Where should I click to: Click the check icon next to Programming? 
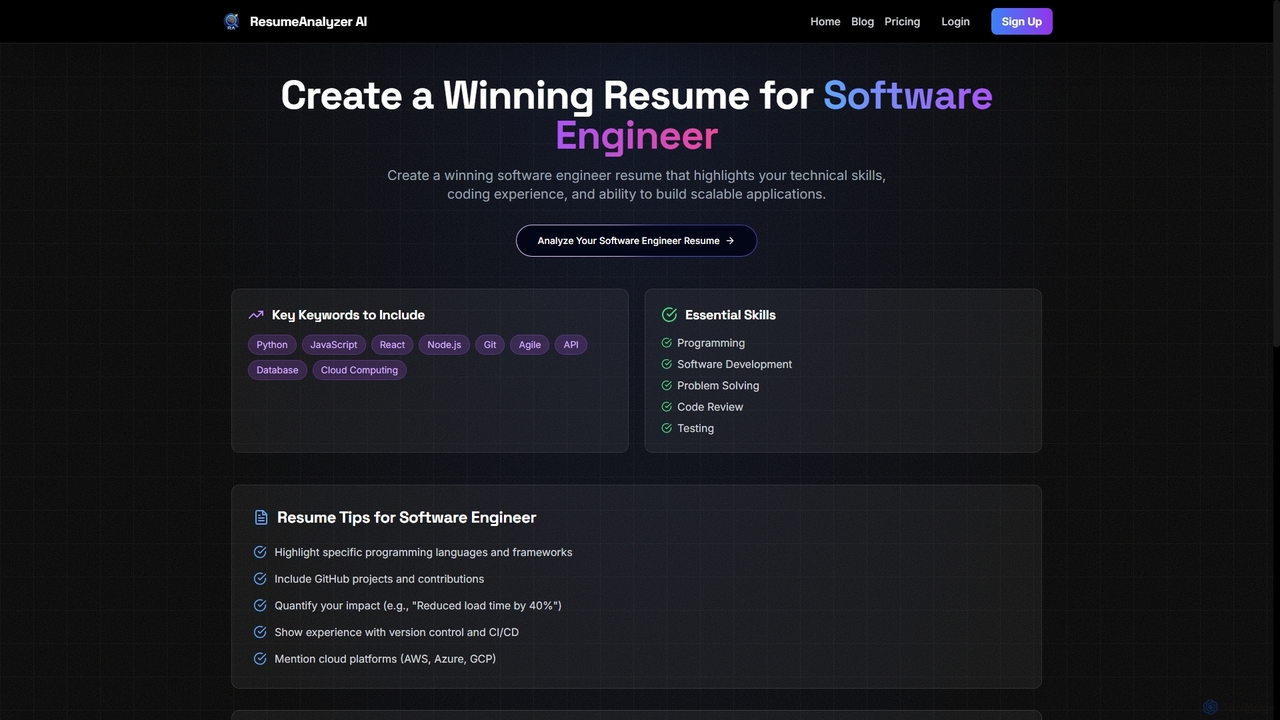pyautogui.click(x=666, y=343)
